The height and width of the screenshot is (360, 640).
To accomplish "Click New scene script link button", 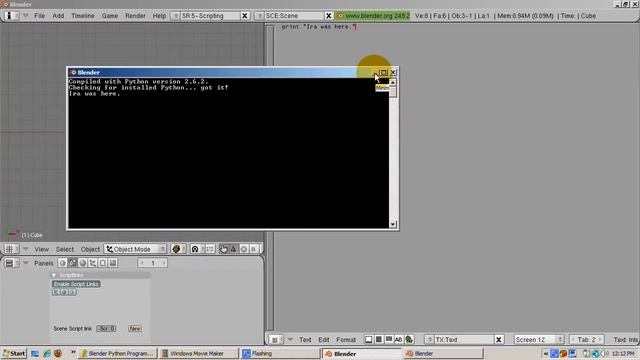I will 135,329.
